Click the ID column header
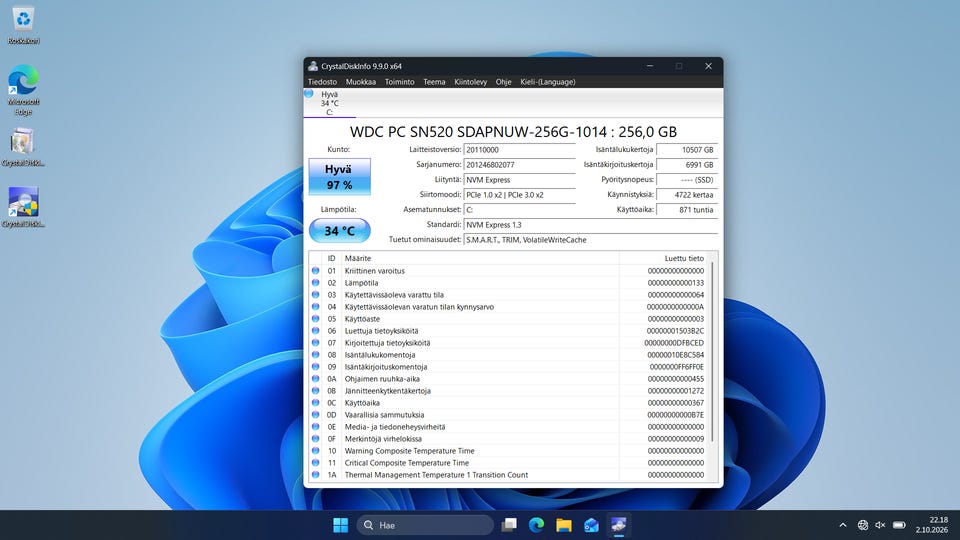The width and height of the screenshot is (960, 540). (x=331, y=258)
